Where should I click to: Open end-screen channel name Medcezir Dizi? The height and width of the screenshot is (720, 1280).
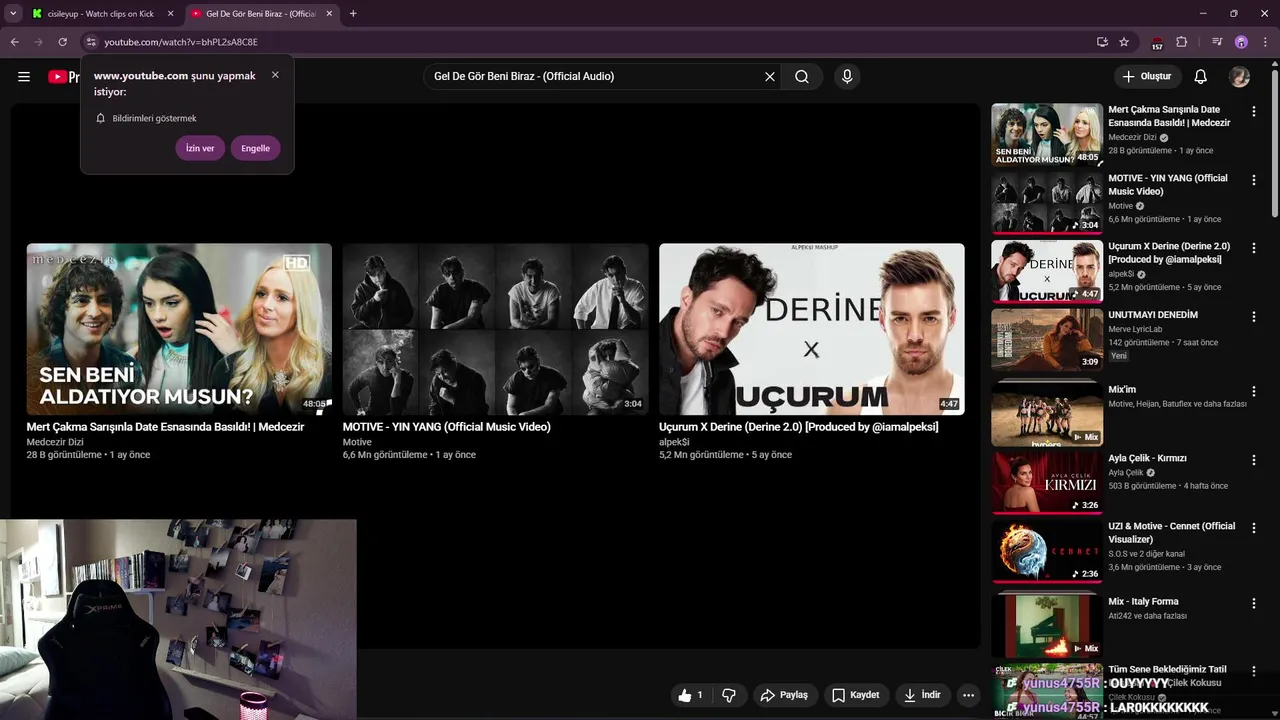pyautogui.click(x=55, y=442)
